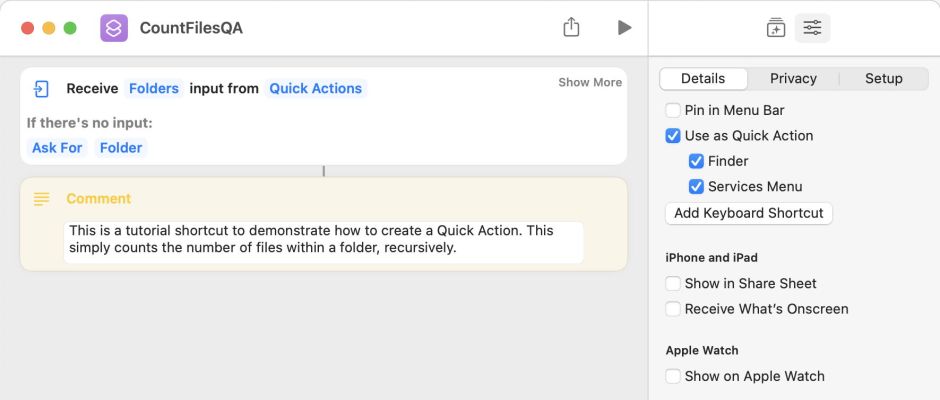This screenshot has height=400, width=940.
Task: Open the Ask For fallback dropdown
Action: (x=57, y=148)
